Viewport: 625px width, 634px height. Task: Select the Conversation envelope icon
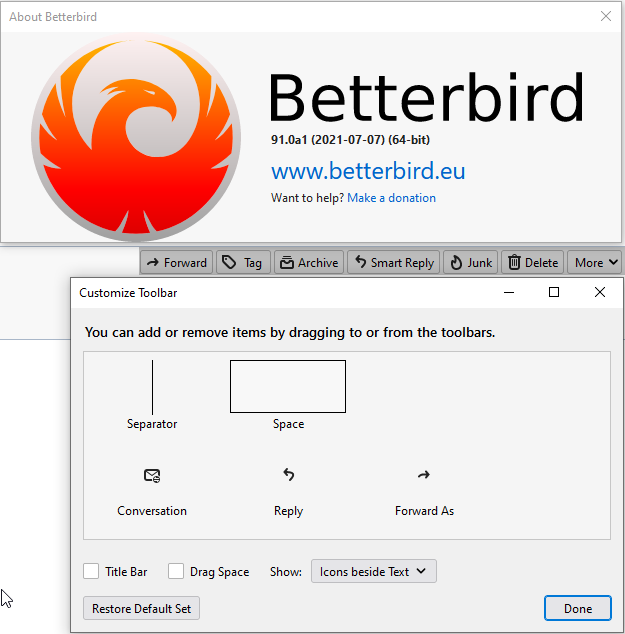click(152, 475)
